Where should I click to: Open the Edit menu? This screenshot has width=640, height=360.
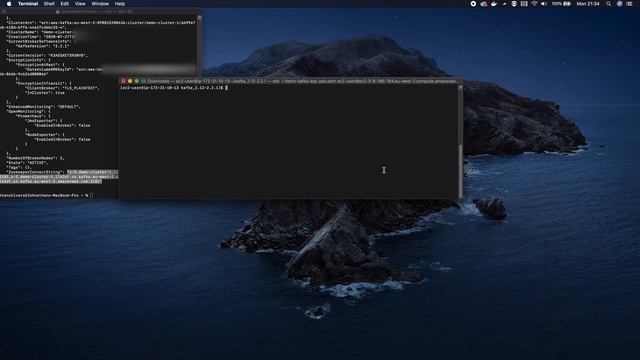click(x=64, y=4)
